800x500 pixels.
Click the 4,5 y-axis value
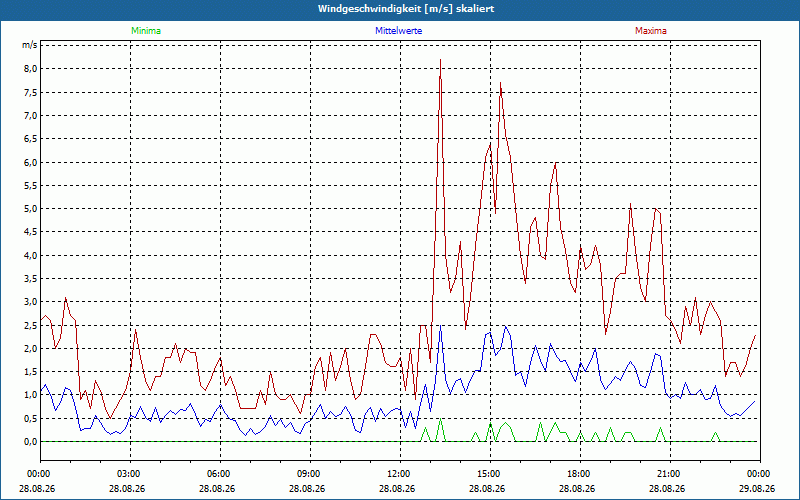tap(31, 232)
